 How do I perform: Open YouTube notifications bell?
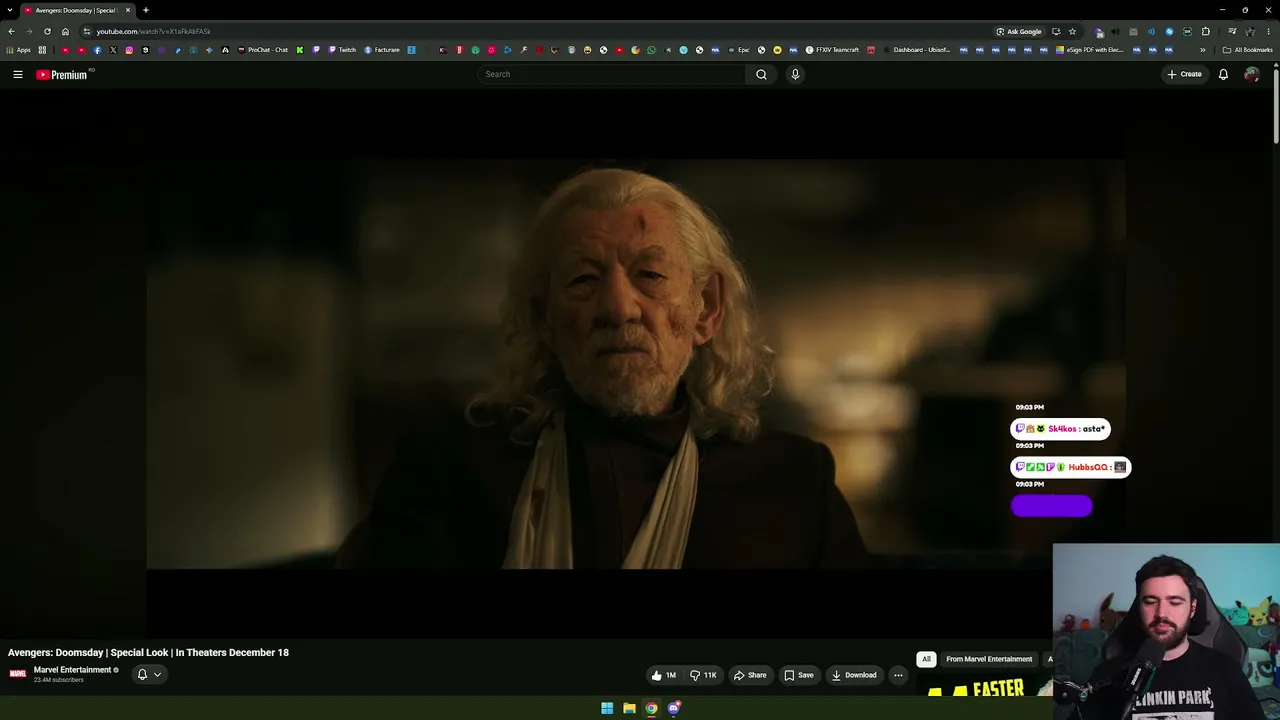[1223, 74]
